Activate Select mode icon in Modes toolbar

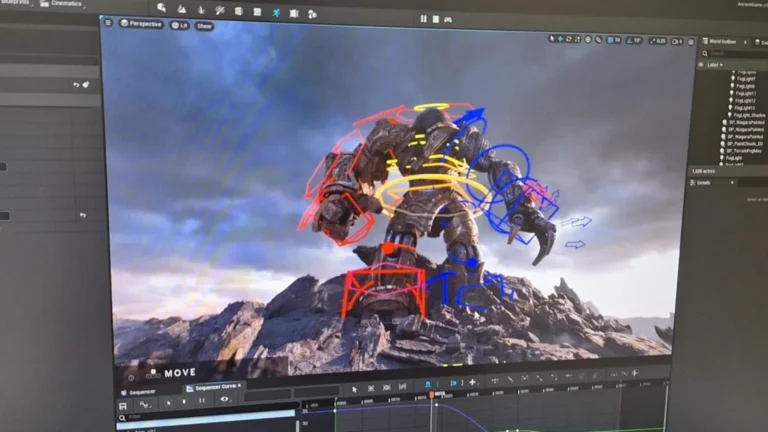(161, 7)
